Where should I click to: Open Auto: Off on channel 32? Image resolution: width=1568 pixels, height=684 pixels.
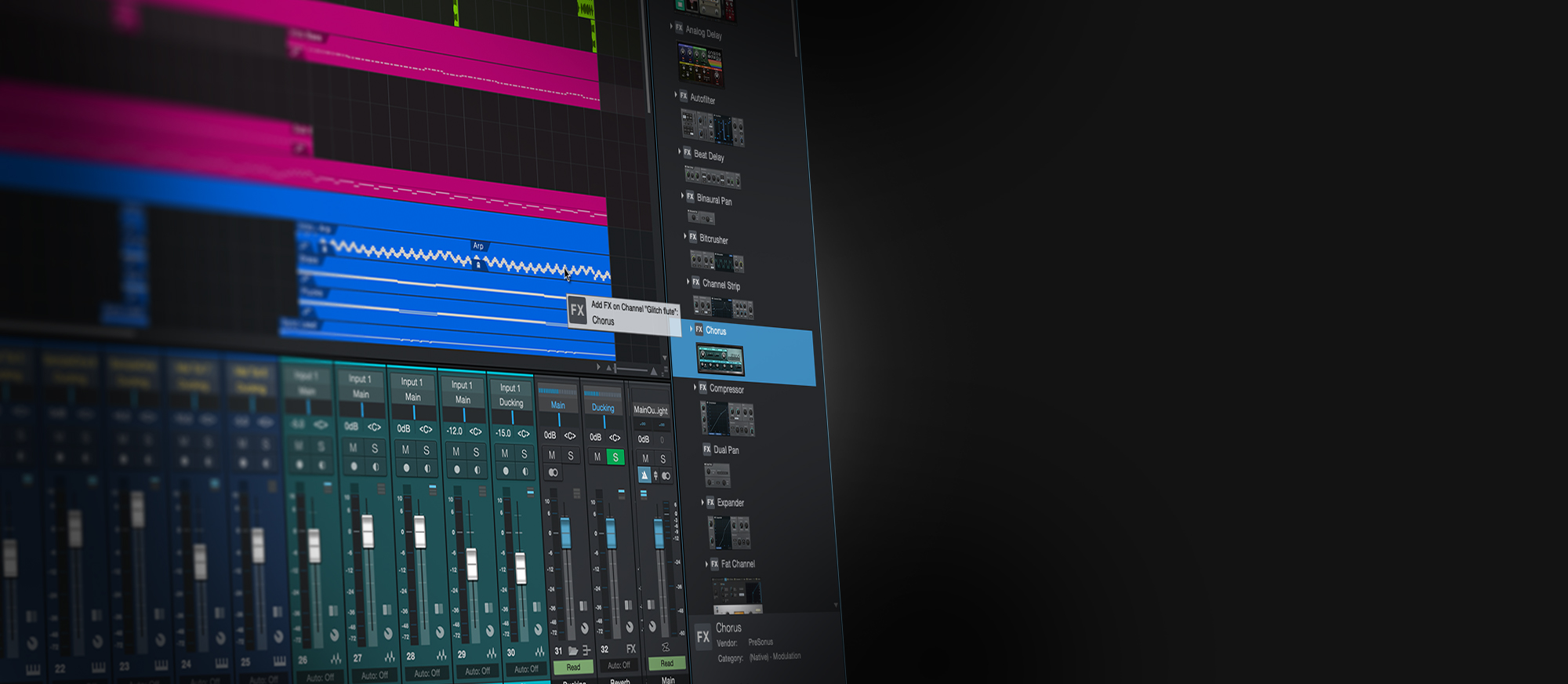pos(619,665)
